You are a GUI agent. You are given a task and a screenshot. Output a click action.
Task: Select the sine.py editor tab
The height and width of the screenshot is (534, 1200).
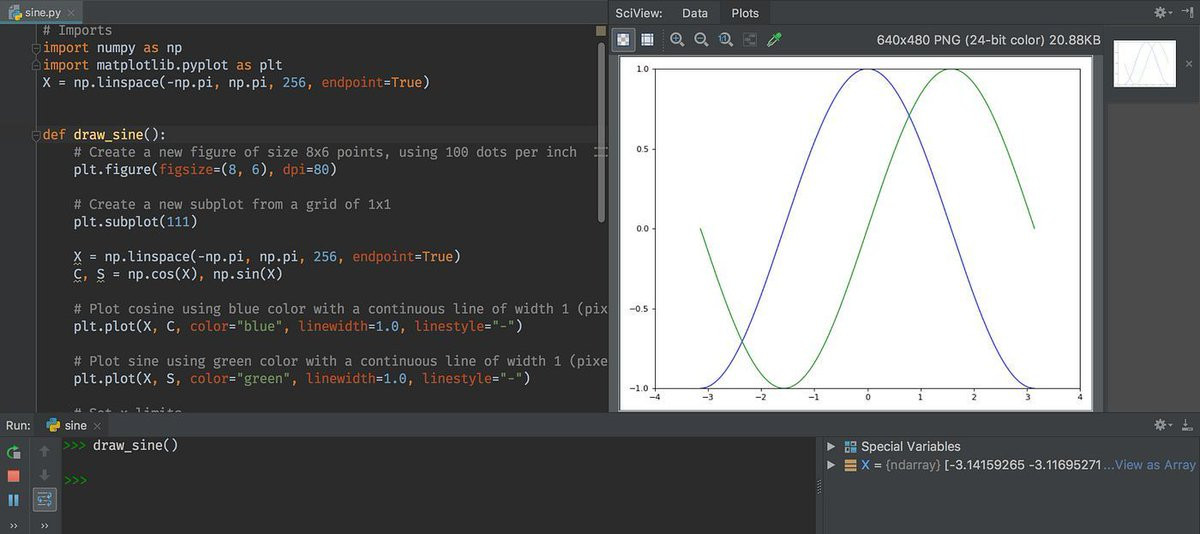(x=43, y=12)
